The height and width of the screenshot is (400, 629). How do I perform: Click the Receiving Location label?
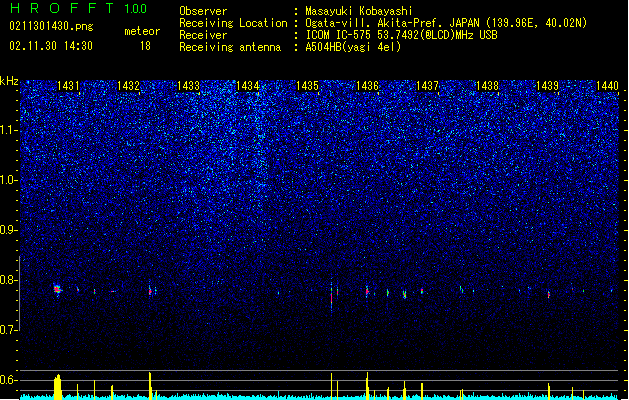233,23
